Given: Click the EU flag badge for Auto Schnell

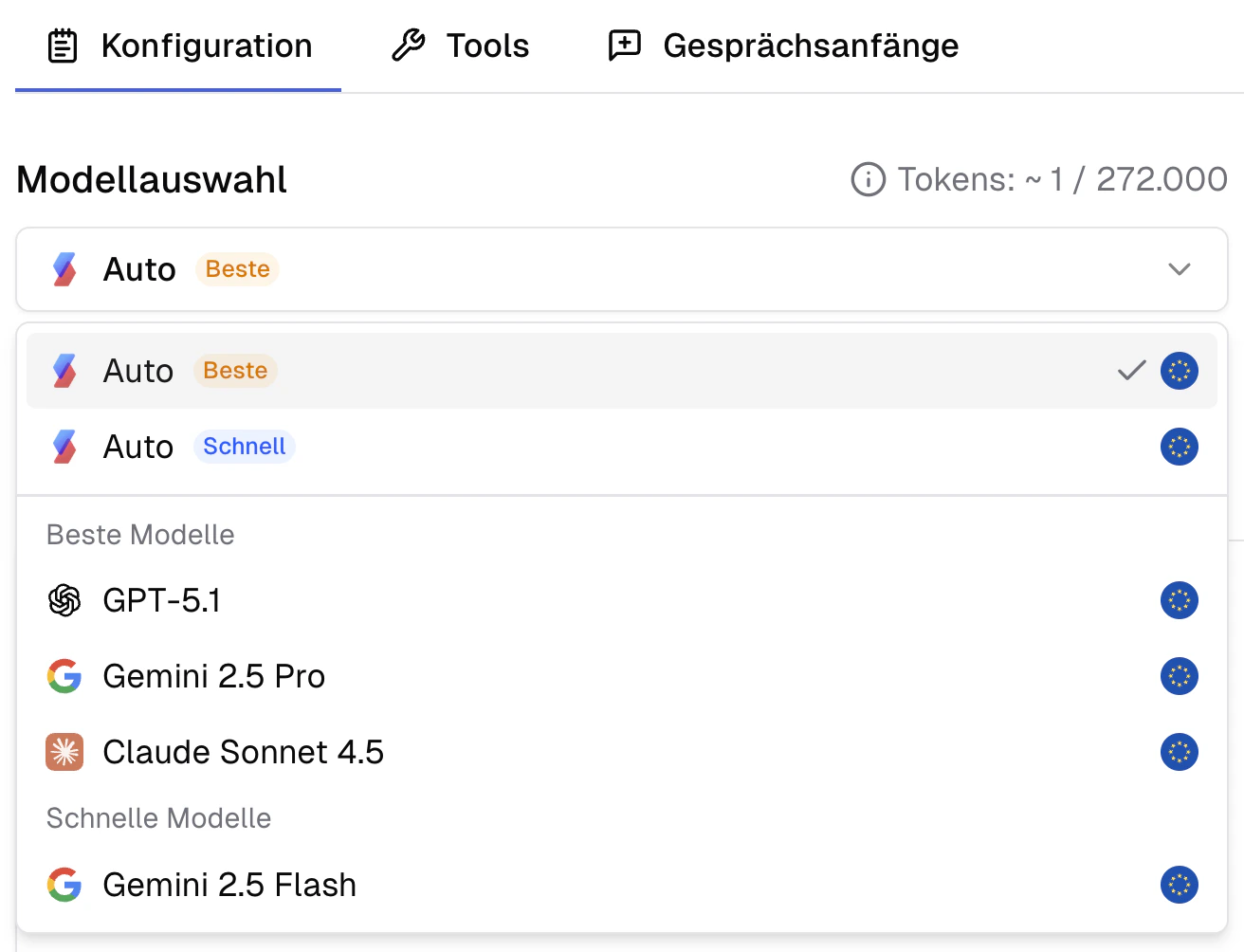Looking at the screenshot, I should tap(1180, 447).
